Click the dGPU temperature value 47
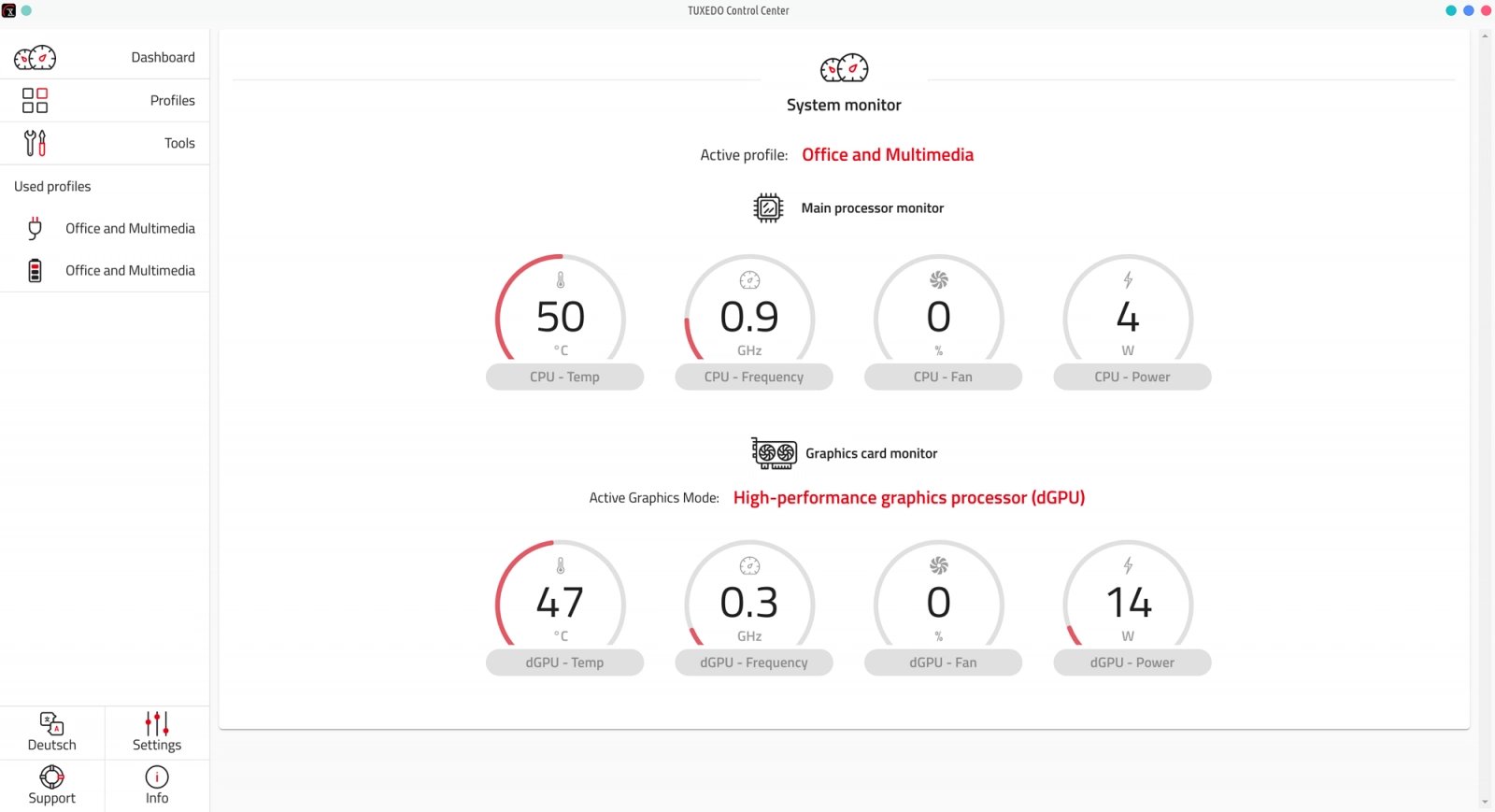The width and height of the screenshot is (1495, 812). [x=561, y=603]
